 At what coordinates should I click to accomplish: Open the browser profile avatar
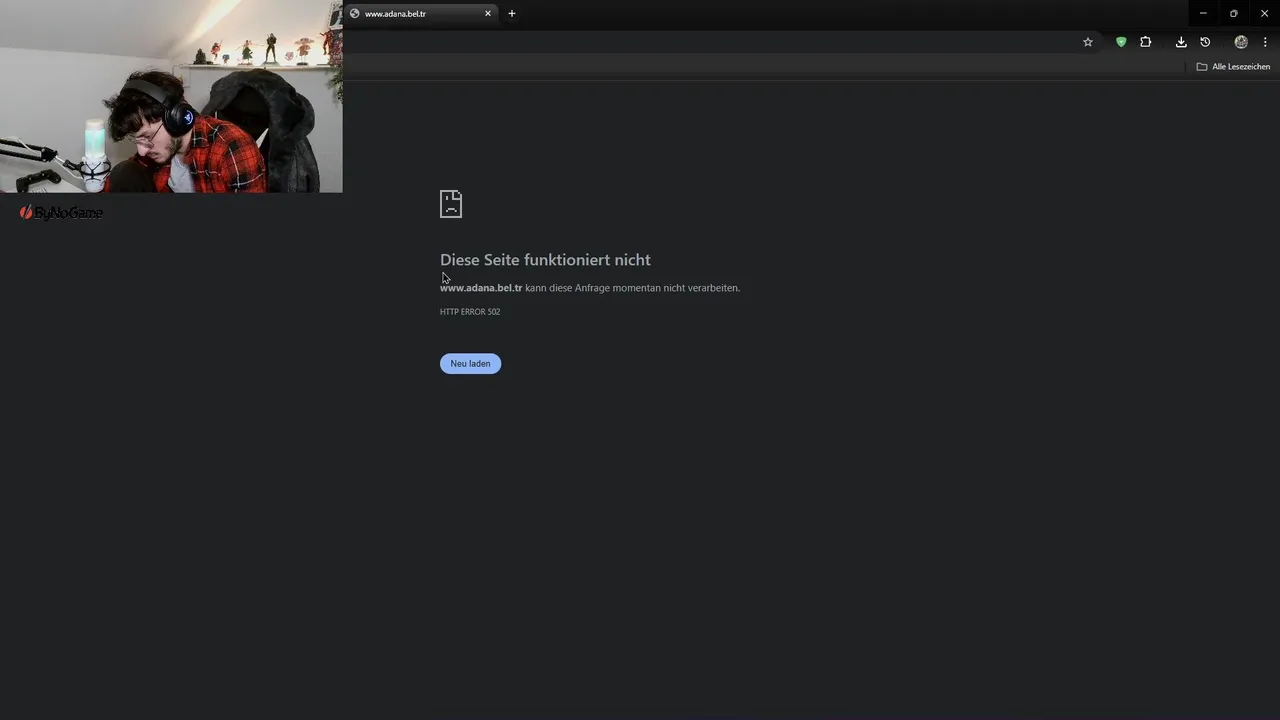[x=1241, y=42]
